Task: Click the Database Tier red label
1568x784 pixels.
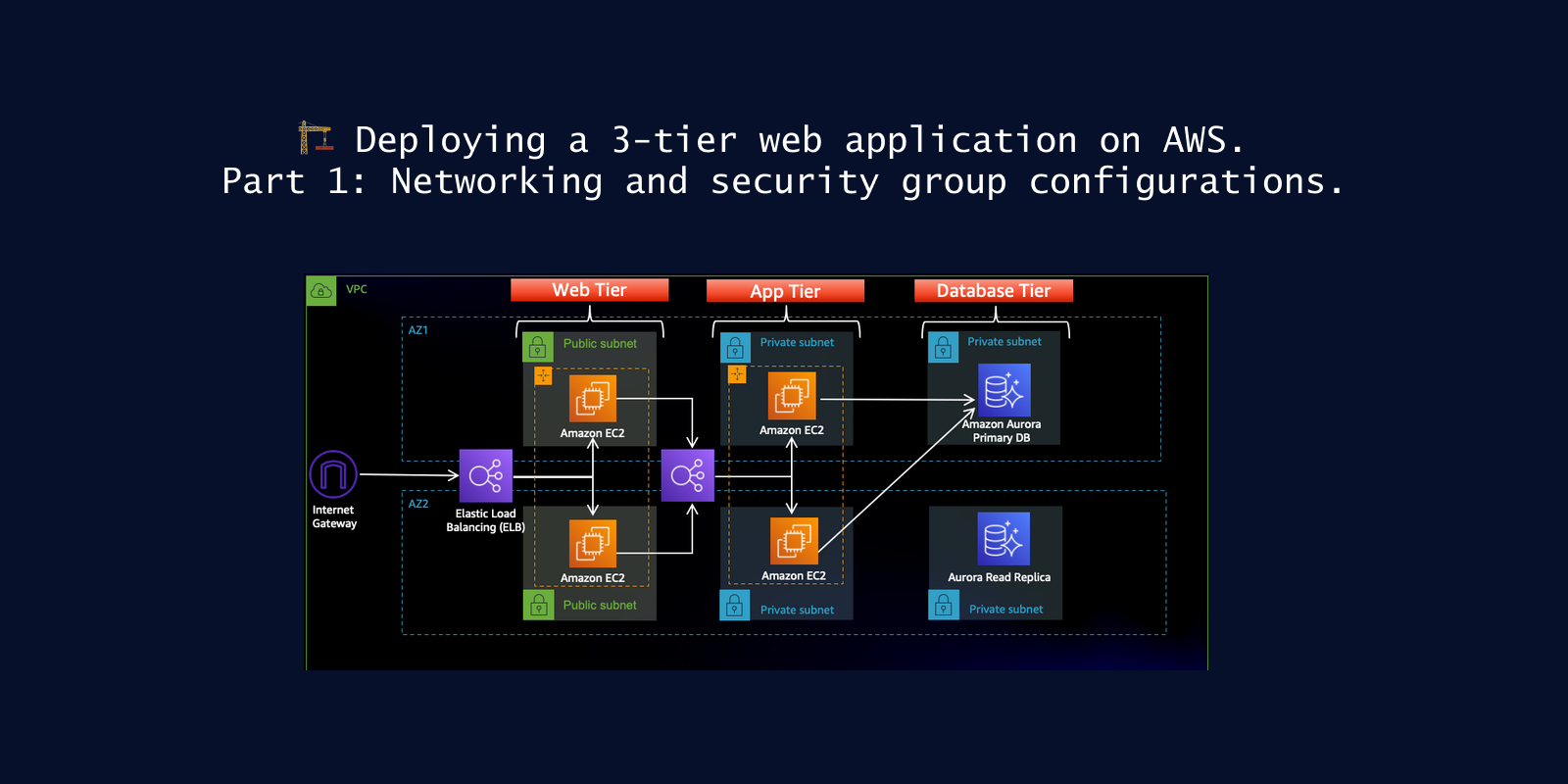Action: point(994,291)
